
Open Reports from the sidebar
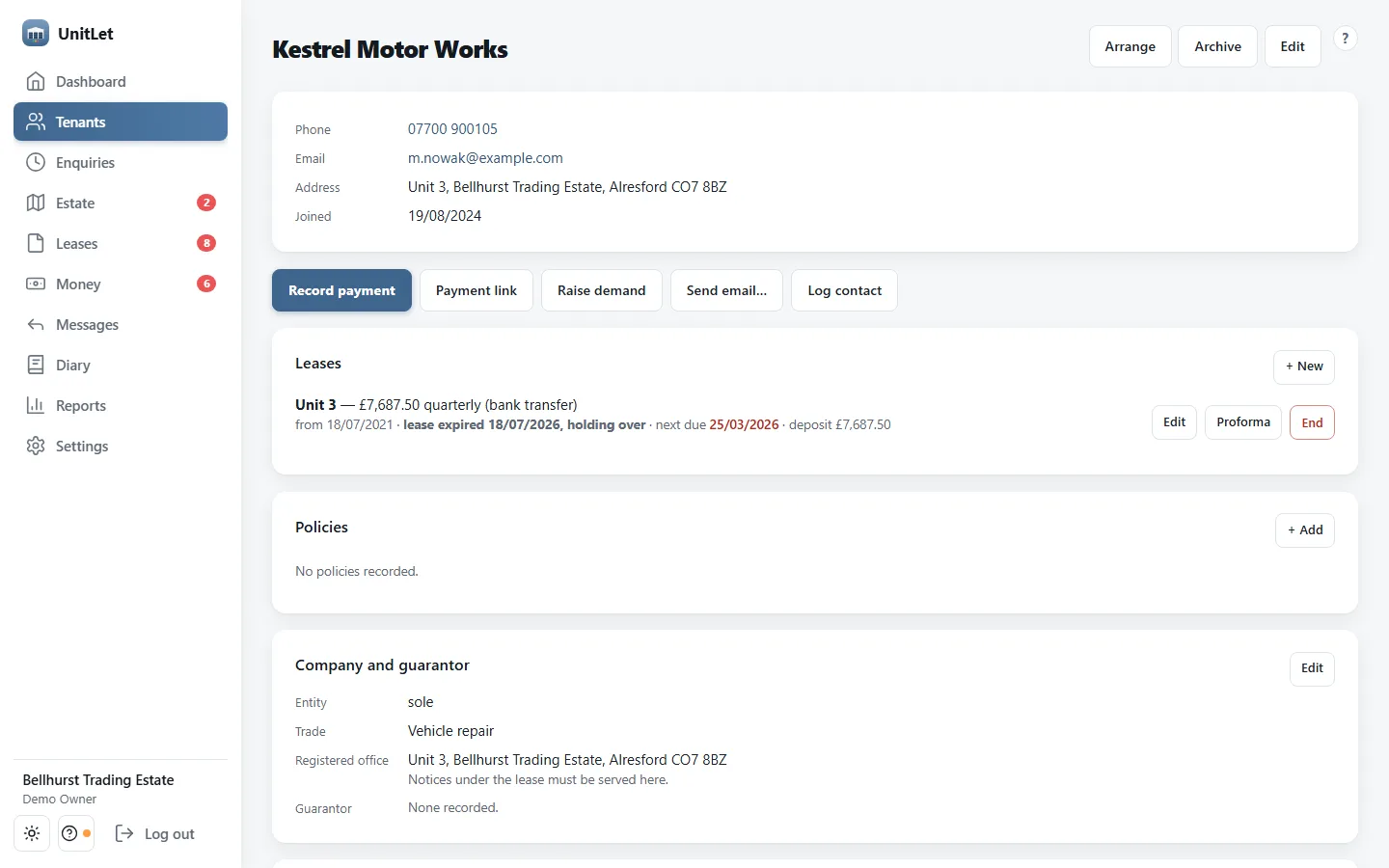(x=121, y=405)
